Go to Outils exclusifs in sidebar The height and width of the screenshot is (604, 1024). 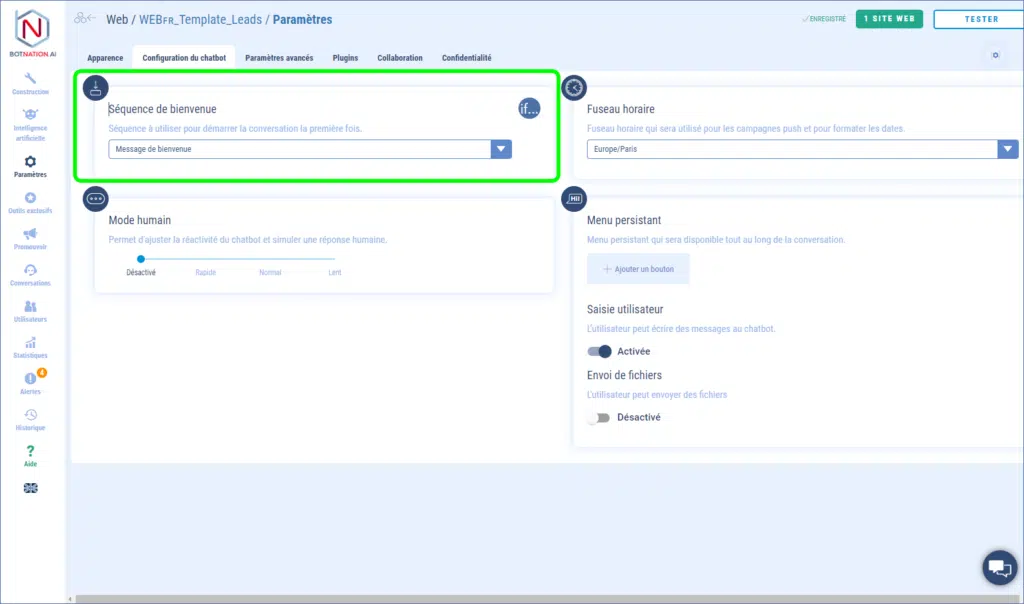click(30, 202)
